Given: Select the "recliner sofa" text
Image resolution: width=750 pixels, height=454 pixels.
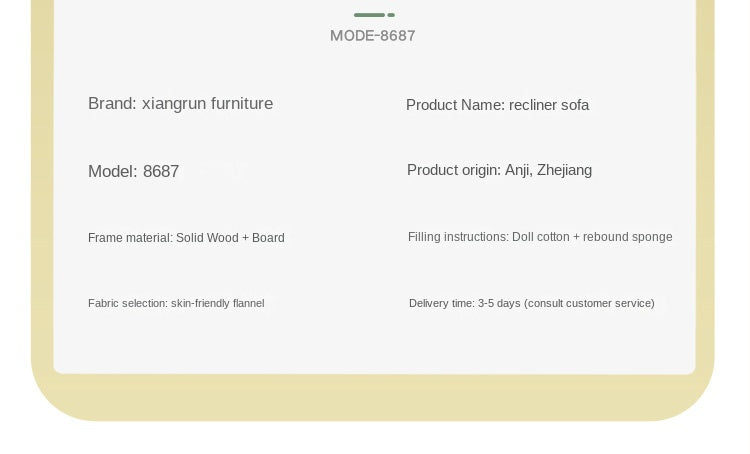Looking at the screenshot, I should (x=549, y=105).
